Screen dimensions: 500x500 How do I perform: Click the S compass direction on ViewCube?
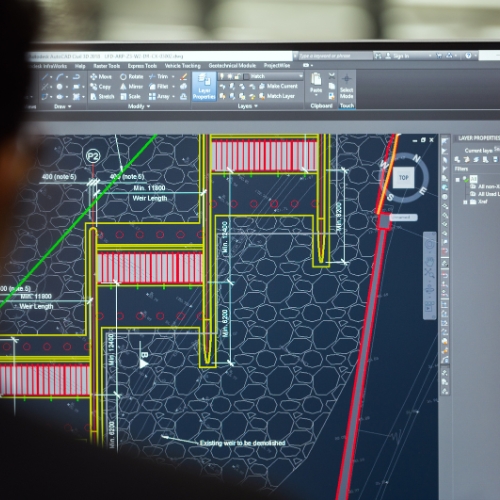pyautogui.click(x=390, y=198)
